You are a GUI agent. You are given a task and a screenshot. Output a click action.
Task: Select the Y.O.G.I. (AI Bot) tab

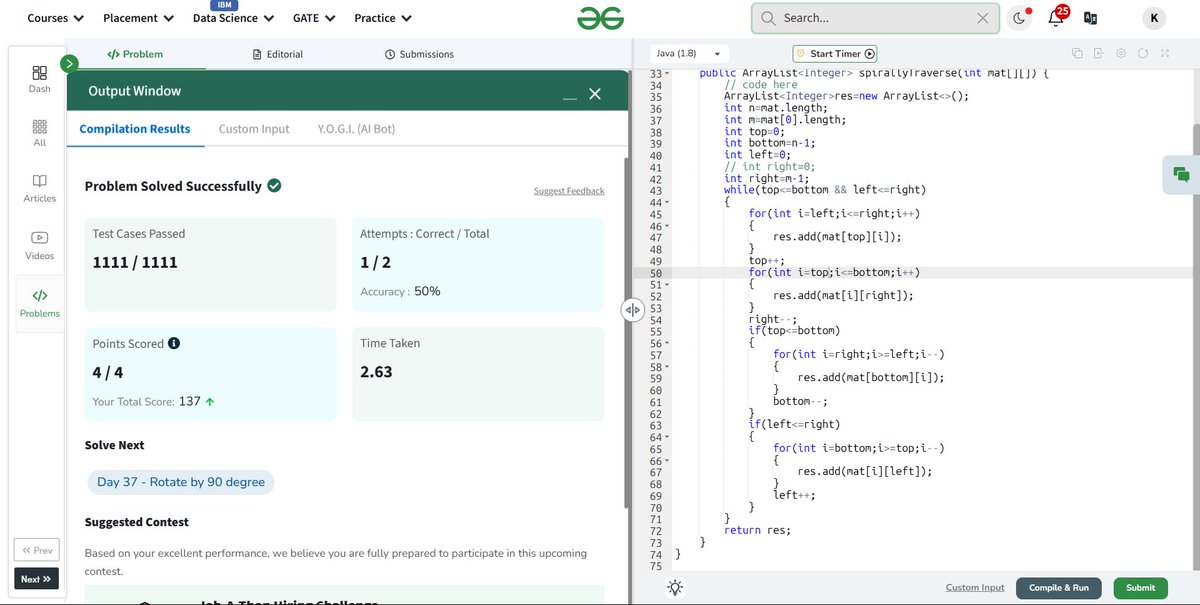(356, 129)
